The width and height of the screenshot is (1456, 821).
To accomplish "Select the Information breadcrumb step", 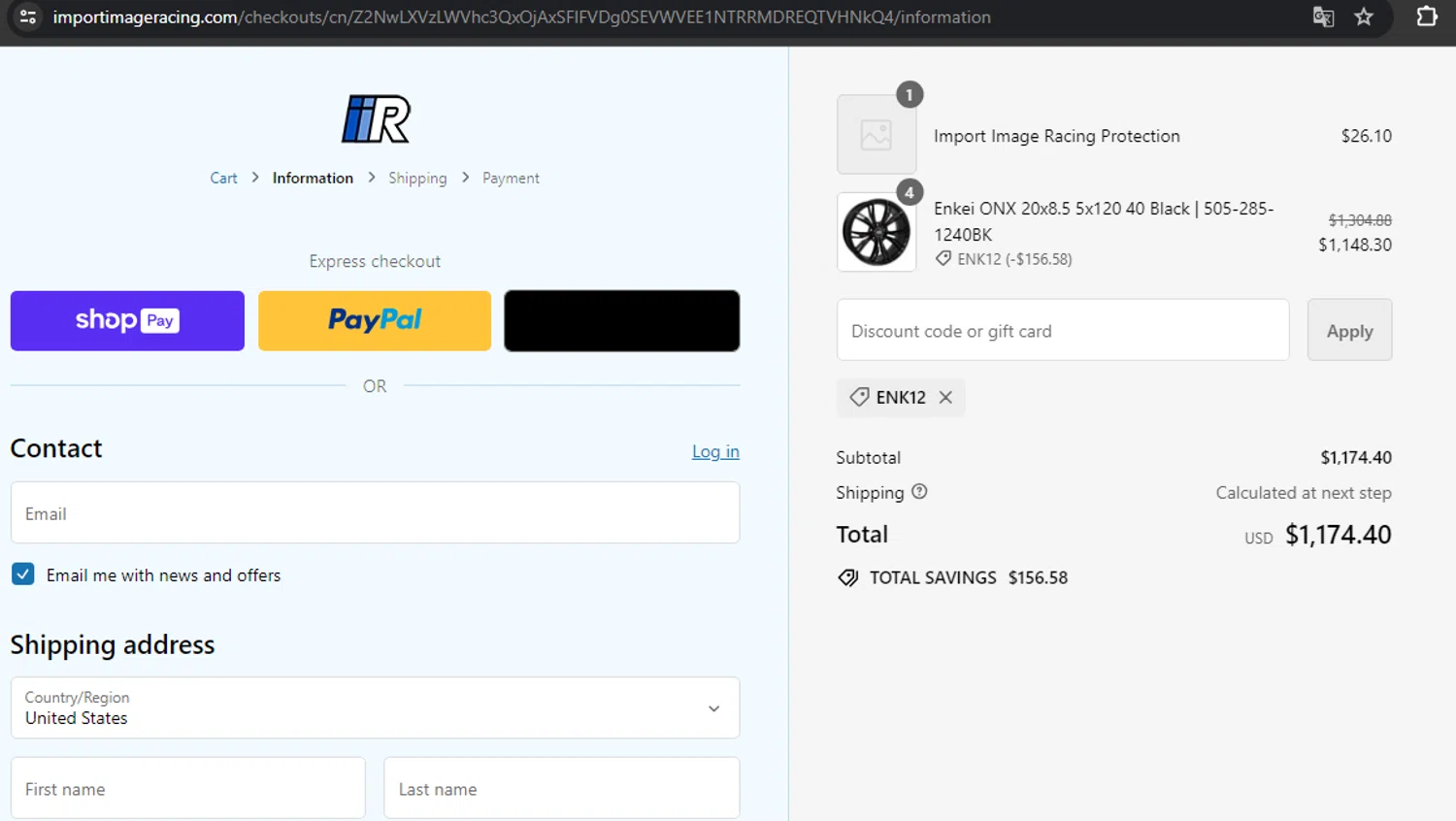I will point(313,178).
